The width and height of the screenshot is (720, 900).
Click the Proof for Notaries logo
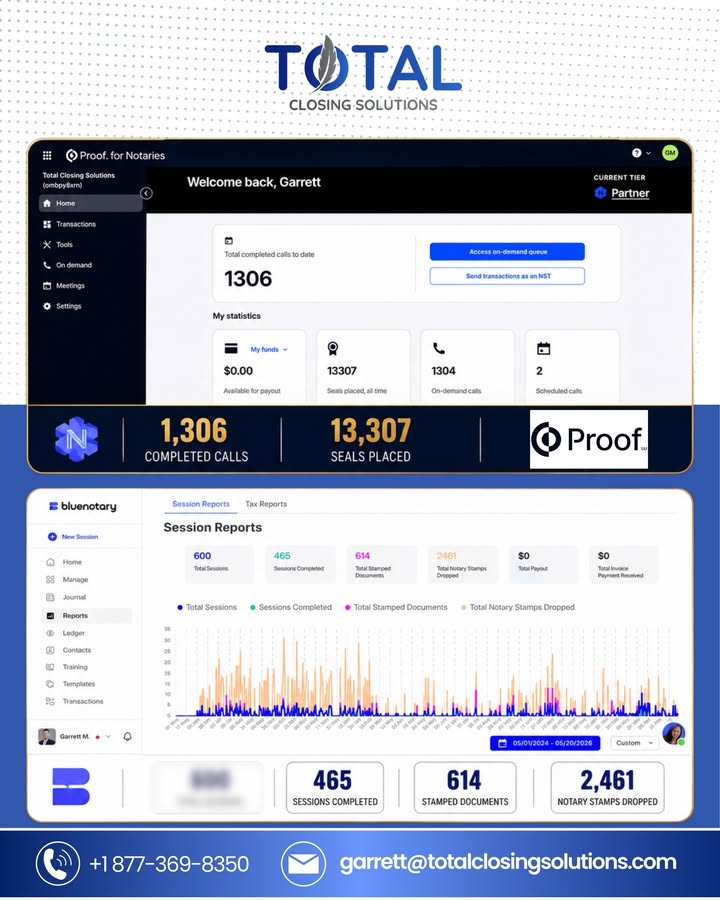[x=115, y=156]
